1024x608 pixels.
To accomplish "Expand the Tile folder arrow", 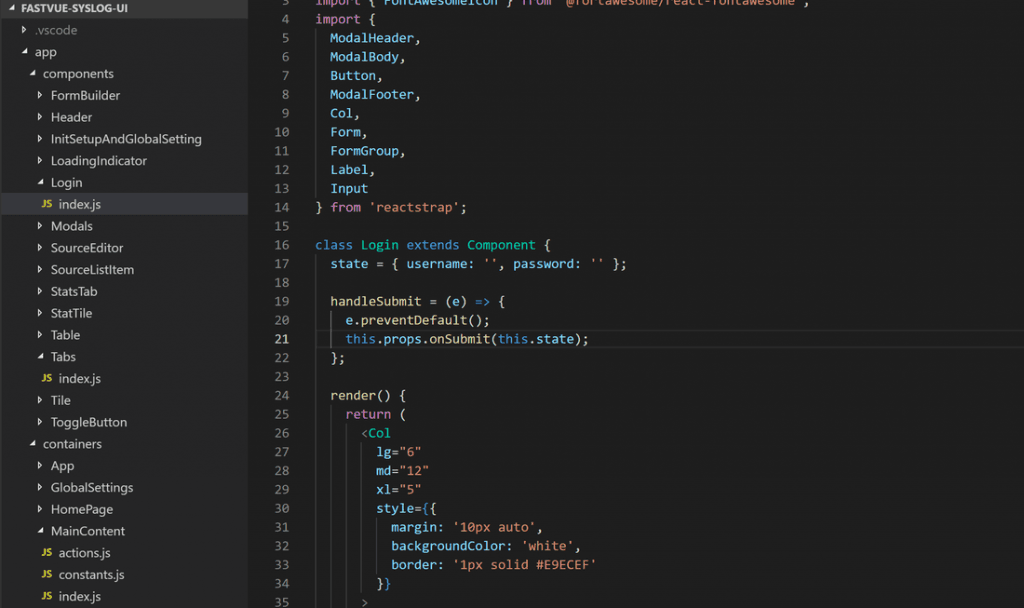I will [40, 400].
